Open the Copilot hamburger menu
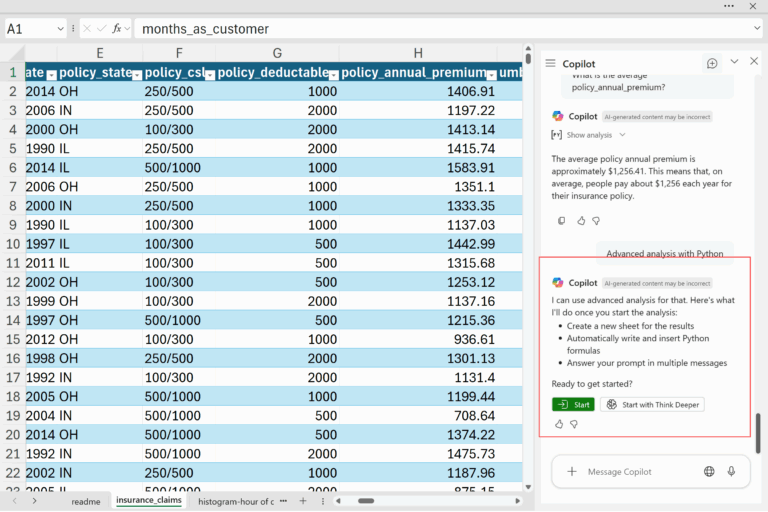This screenshot has height=512, width=768. pyautogui.click(x=550, y=63)
